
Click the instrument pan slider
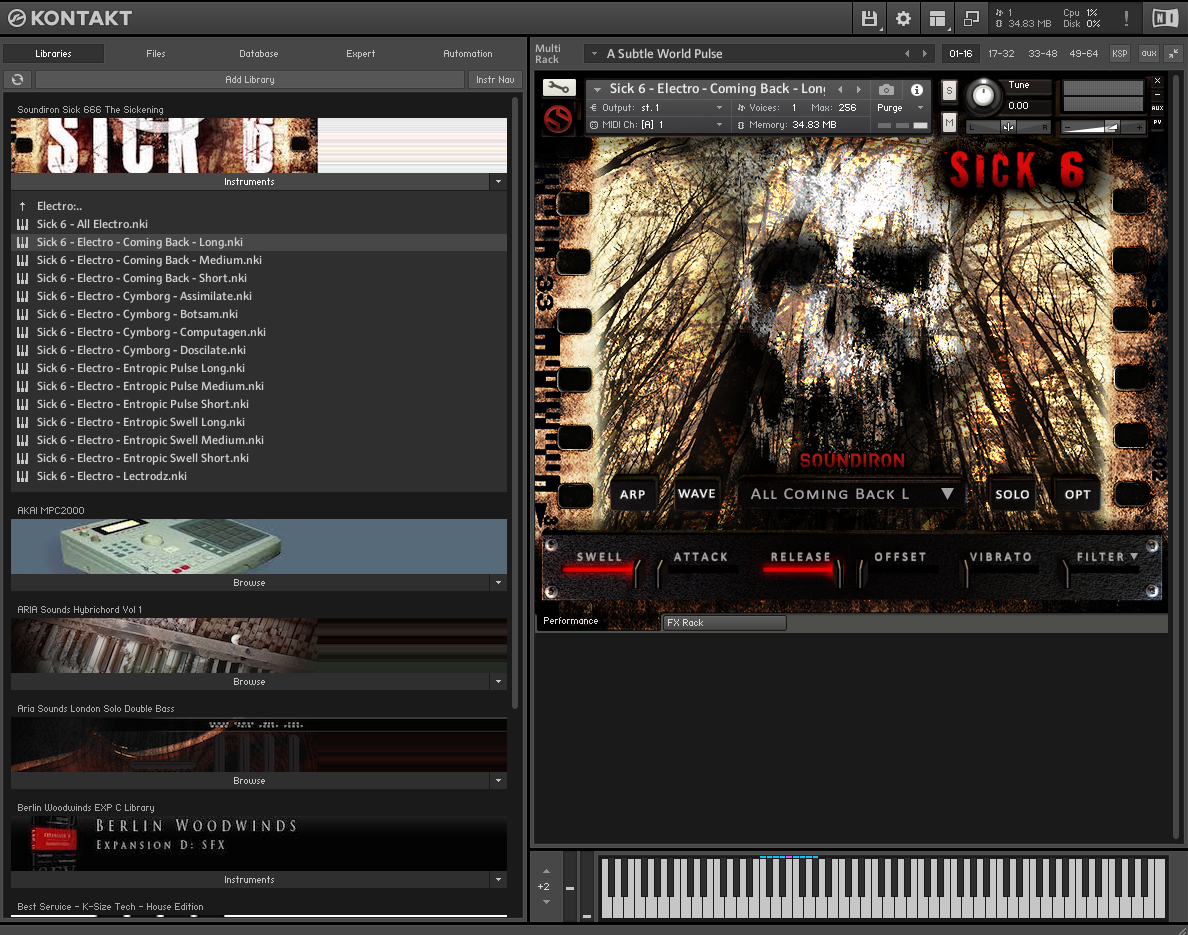tap(1008, 127)
